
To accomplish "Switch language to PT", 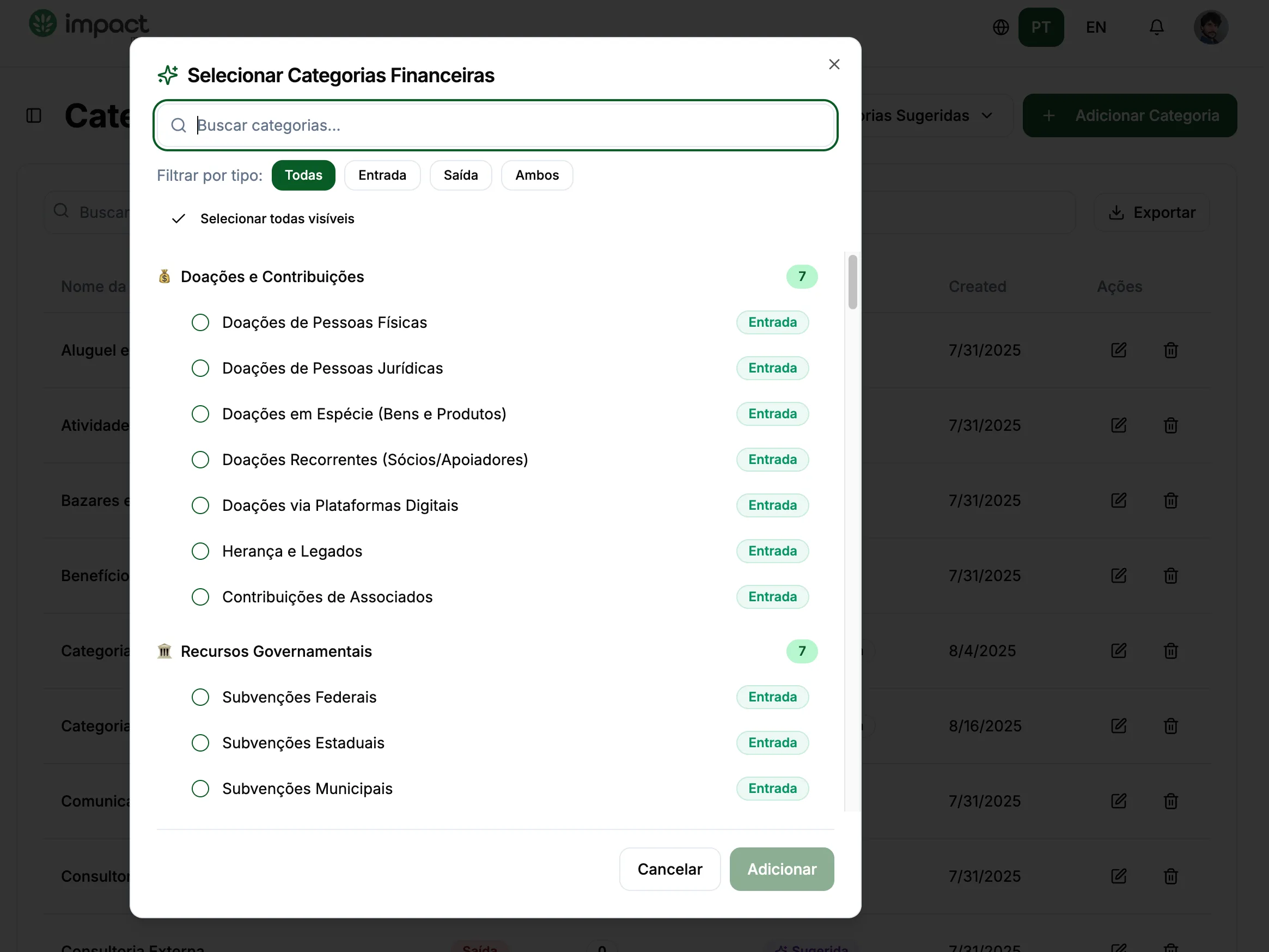I will (x=1041, y=27).
